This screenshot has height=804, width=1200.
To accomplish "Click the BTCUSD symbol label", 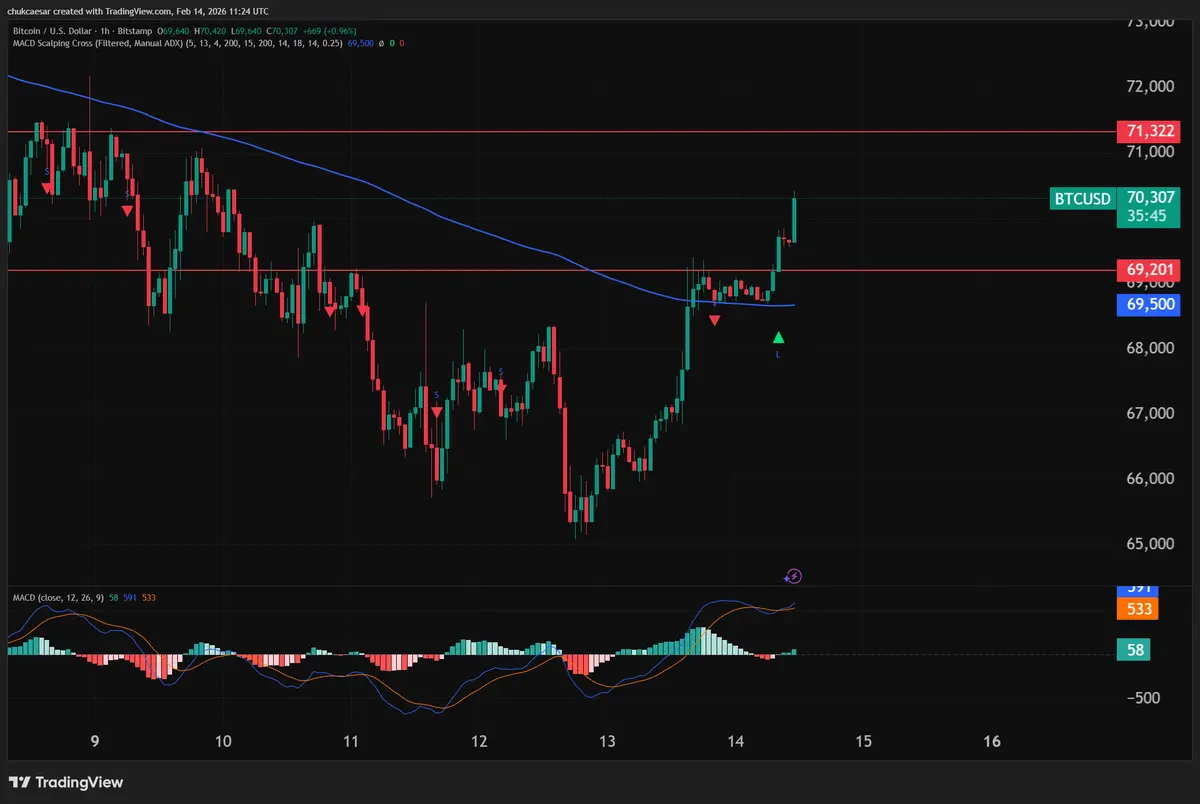I will point(1082,198).
